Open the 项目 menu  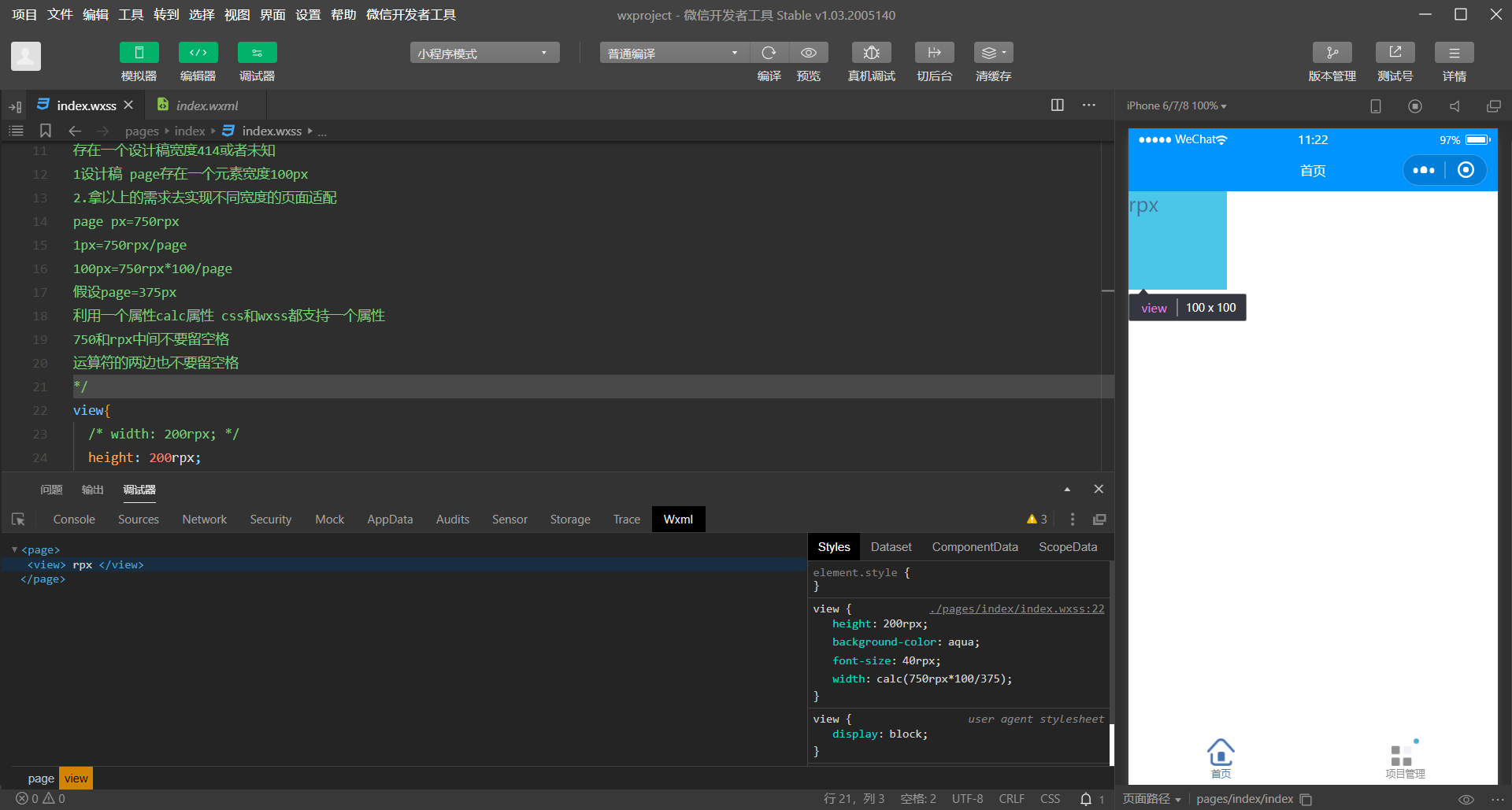pos(24,15)
